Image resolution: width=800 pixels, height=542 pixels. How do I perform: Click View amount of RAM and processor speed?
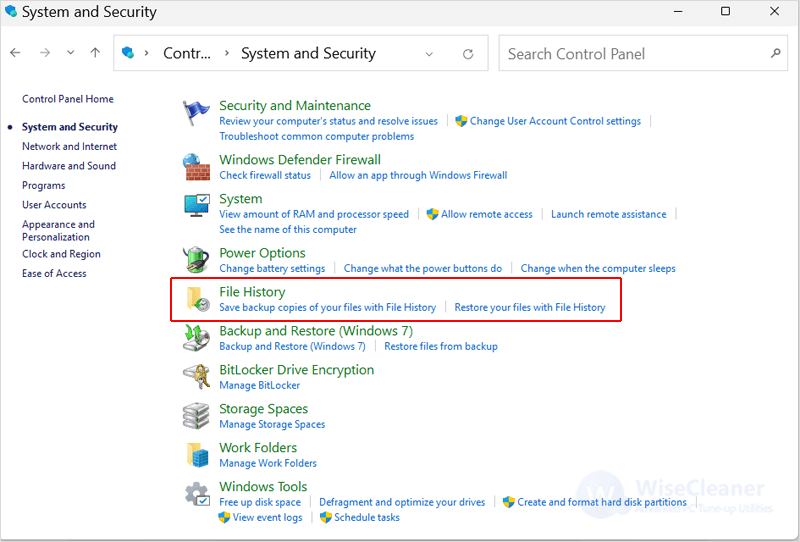[x=314, y=214]
